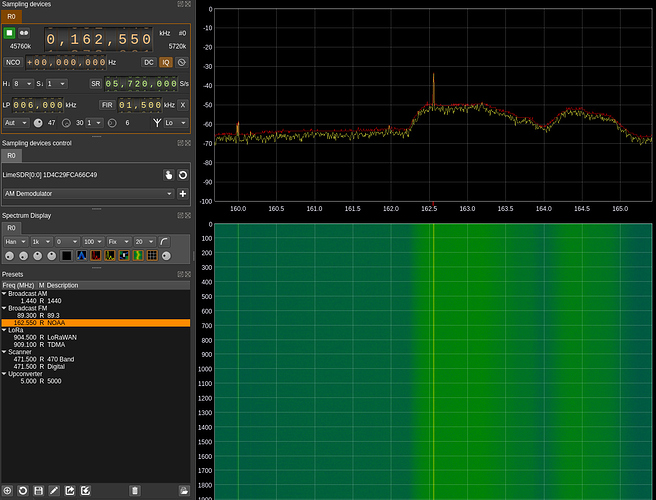The width and height of the screenshot is (656, 500).
Task: Save presets using the floppy disk icon
Action: click(38, 491)
